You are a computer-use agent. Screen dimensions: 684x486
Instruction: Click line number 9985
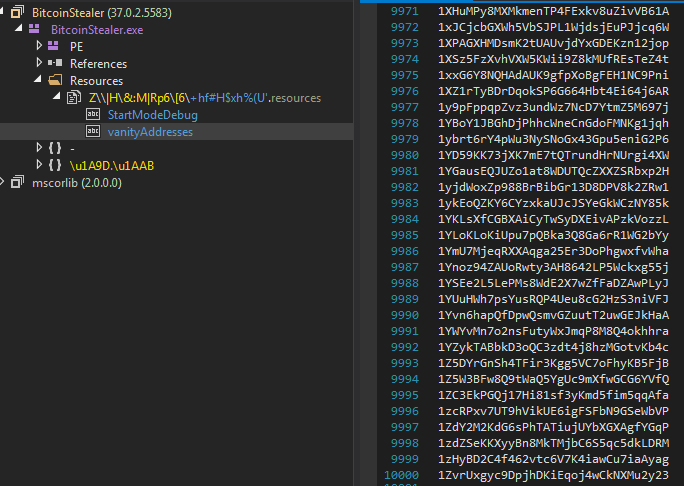pyautogui.click(x=405, y=235)
